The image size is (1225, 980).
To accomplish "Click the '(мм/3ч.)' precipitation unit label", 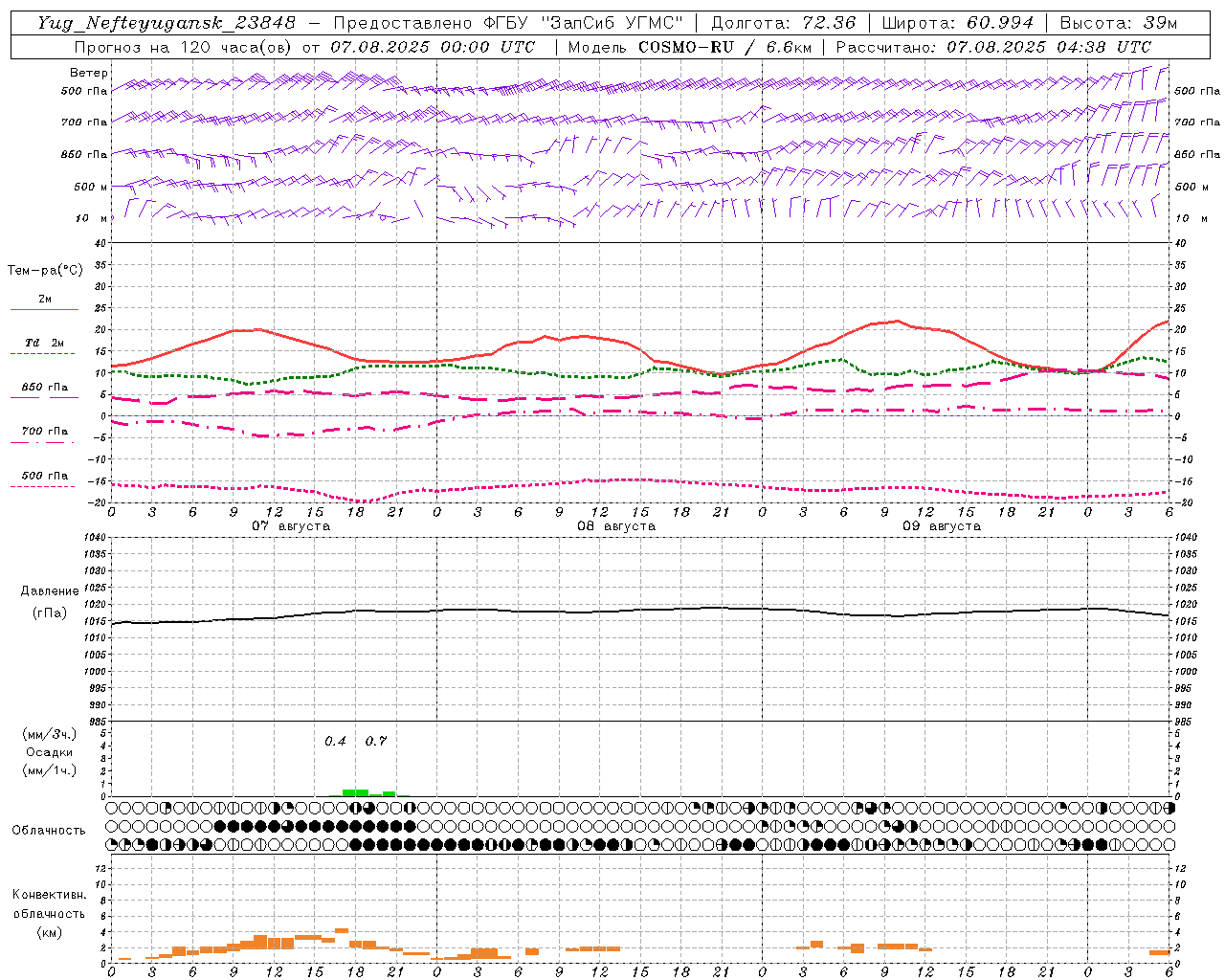I will click(49, 734).
